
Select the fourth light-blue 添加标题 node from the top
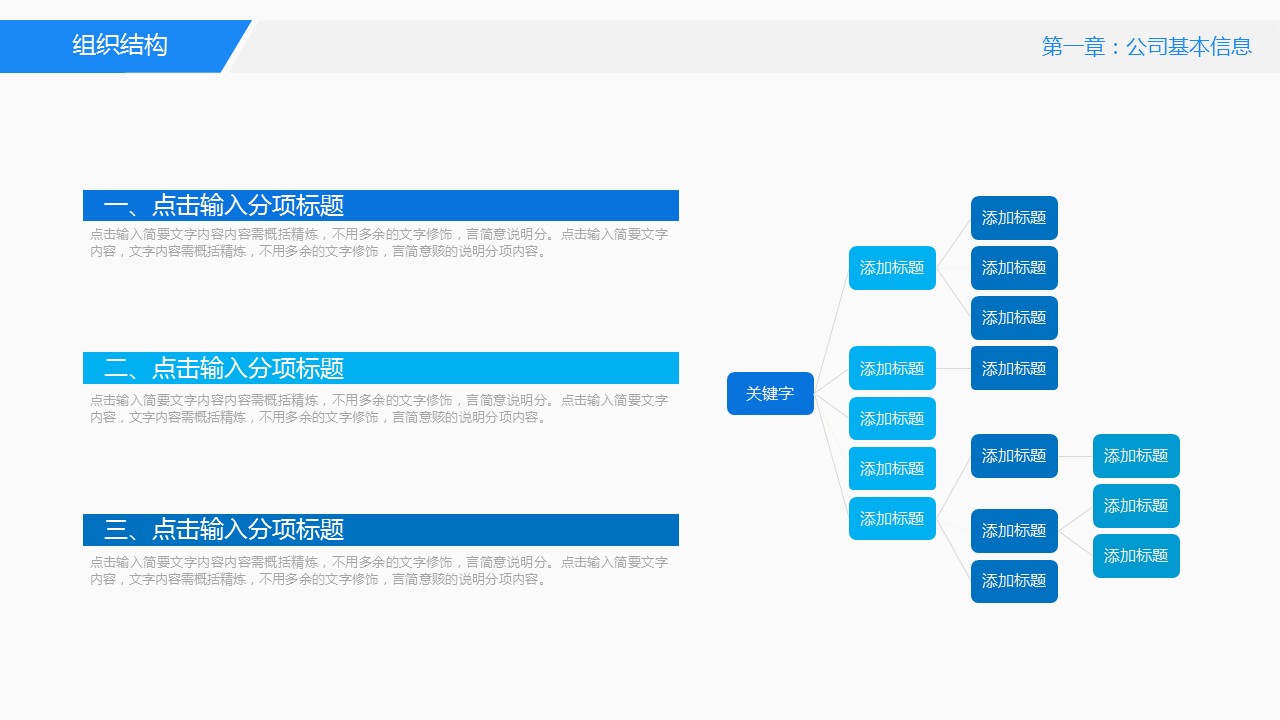[892, 469]
